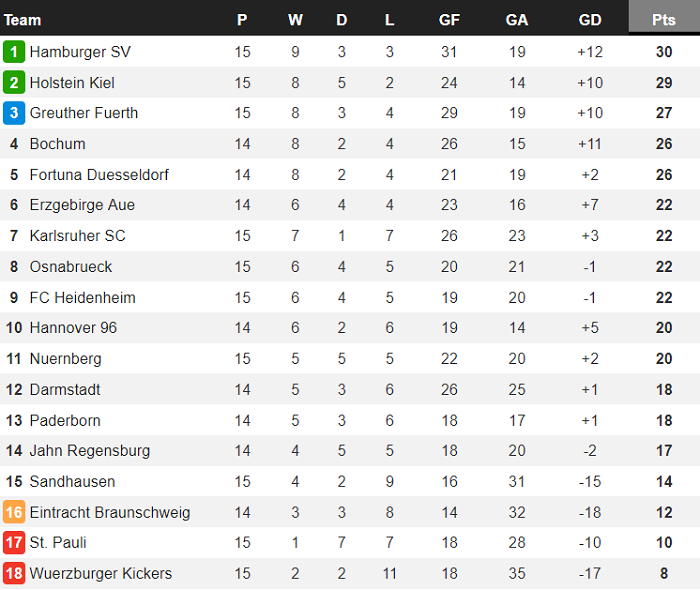This screenshot has height=590, width=700.
Task: Sort by GD column header
Action: (x=590, y=20)
